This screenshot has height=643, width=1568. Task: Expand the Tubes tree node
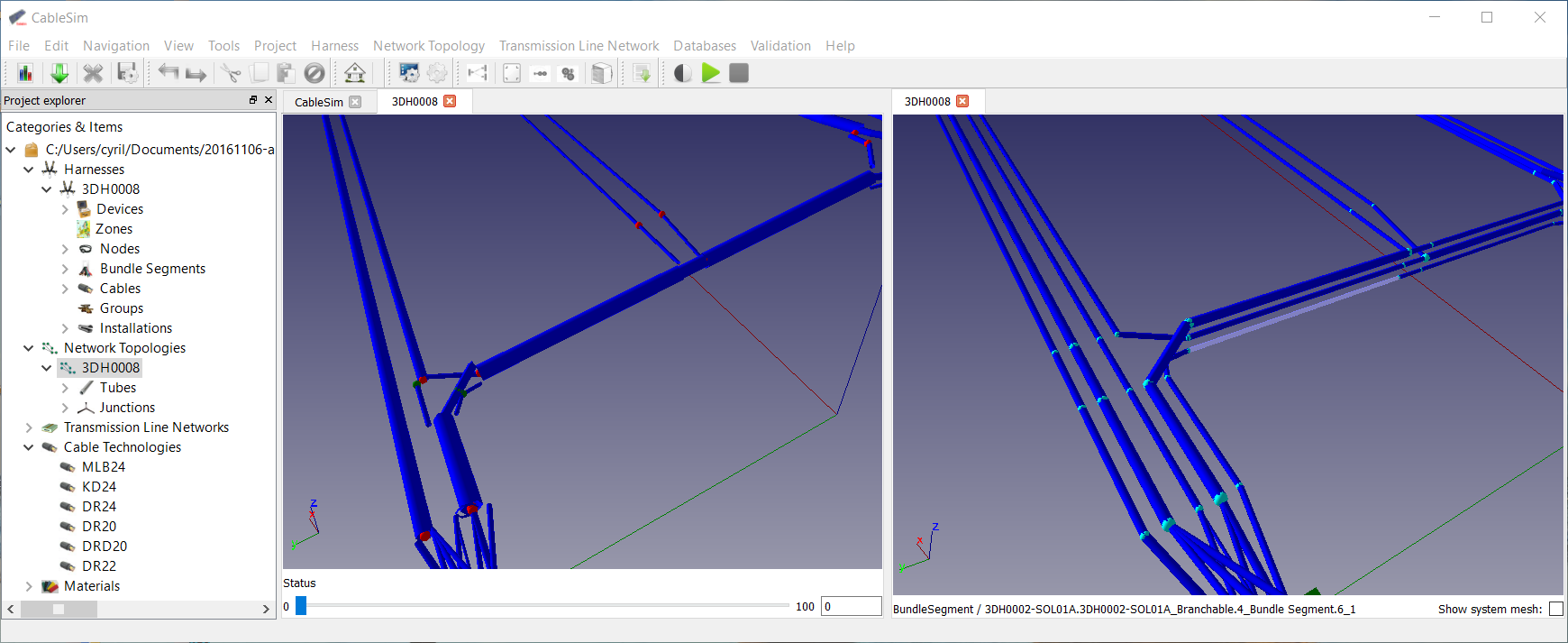[x=65, y=388]
